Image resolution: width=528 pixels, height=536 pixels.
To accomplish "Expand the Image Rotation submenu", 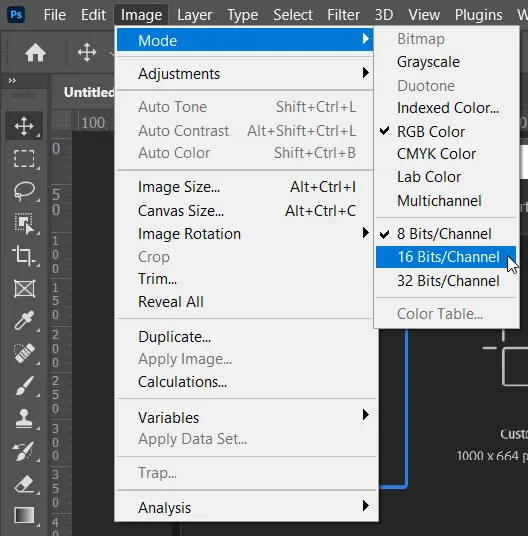I will [x=245, y=234].
